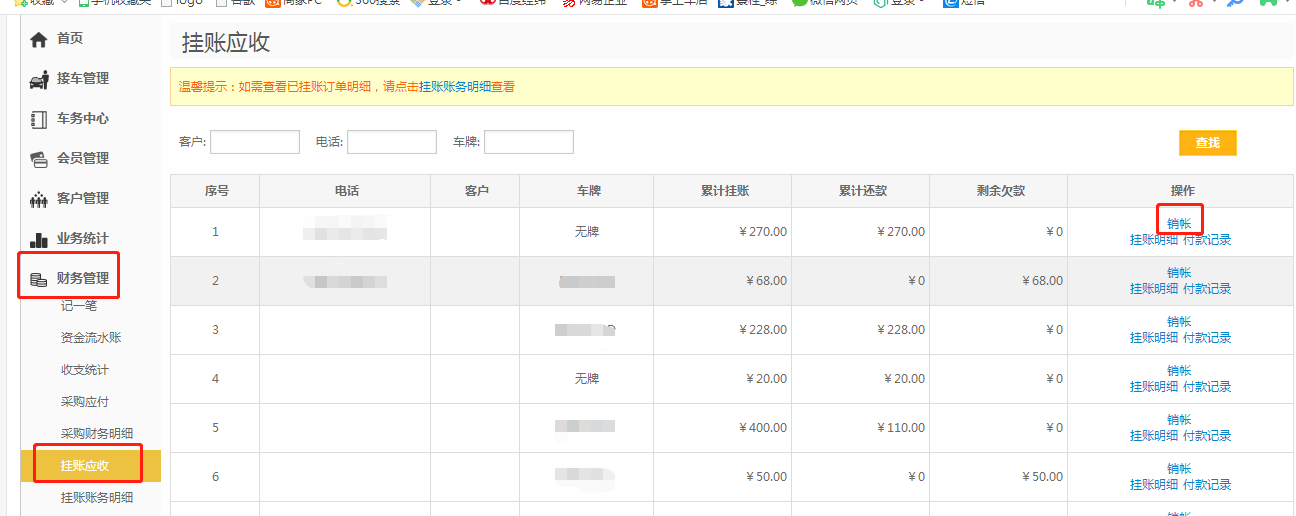The height and width of the screenshot is (516, 1296).
Task: Select 收支统计 in the finance submenu
Action: click(85, 370)
